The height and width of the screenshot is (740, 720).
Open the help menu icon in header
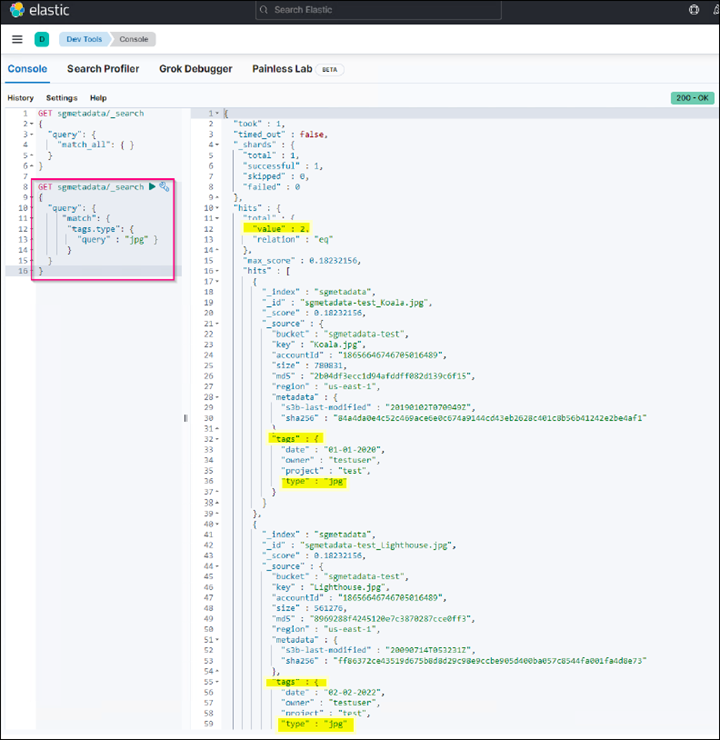coord(694,10)
